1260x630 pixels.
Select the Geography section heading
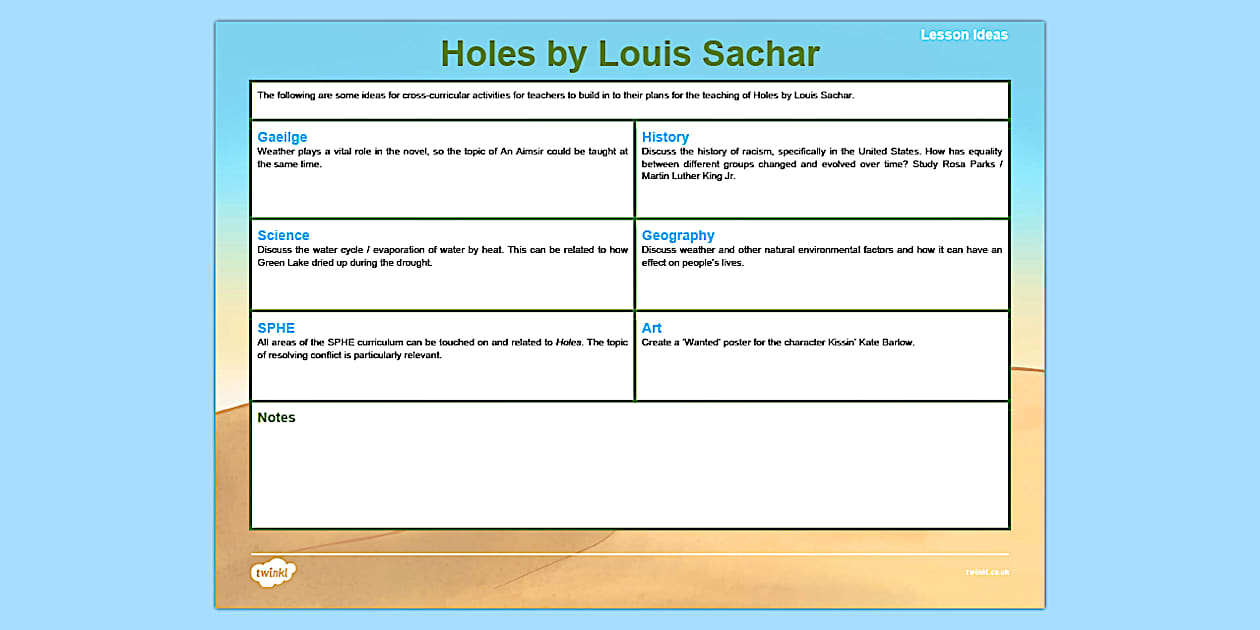tap(680, 235)
